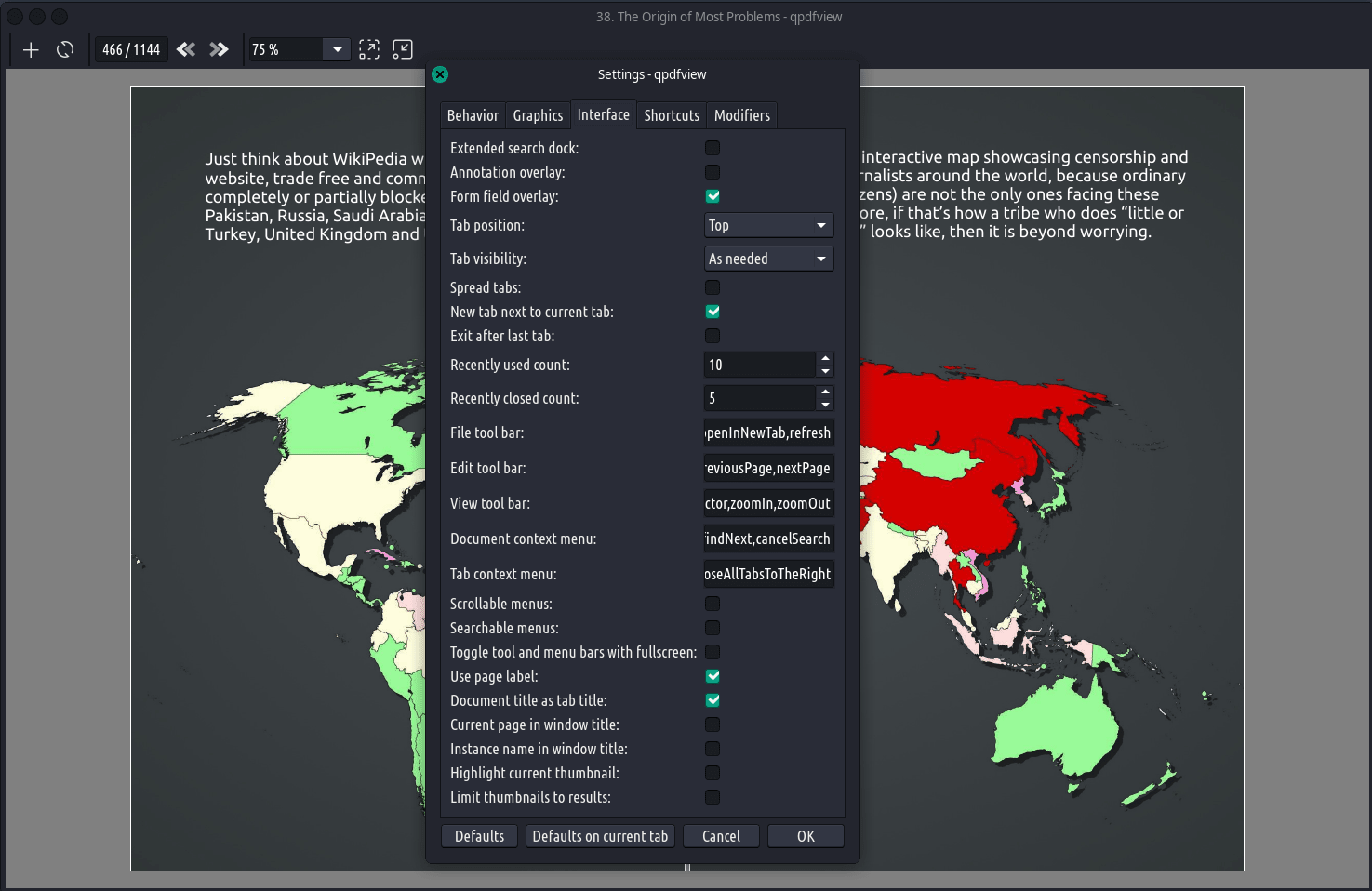
Task: Click the page number field showing 466 / 1144
Action: [131, 49]
